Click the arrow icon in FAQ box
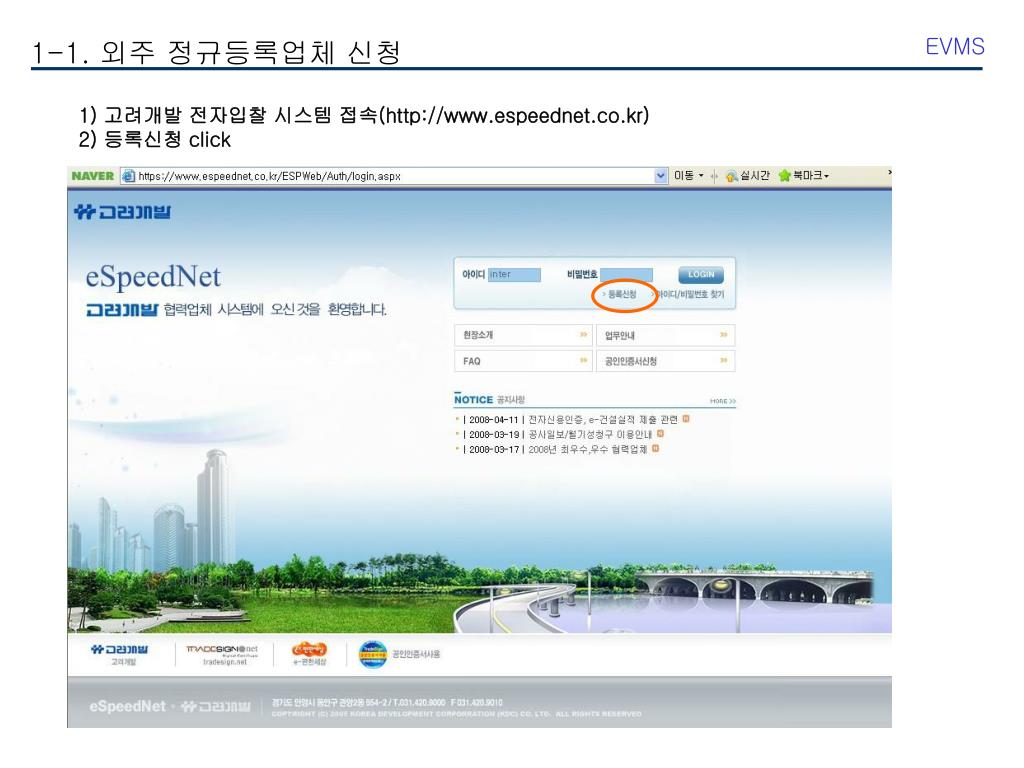 [x=583, y=360]
